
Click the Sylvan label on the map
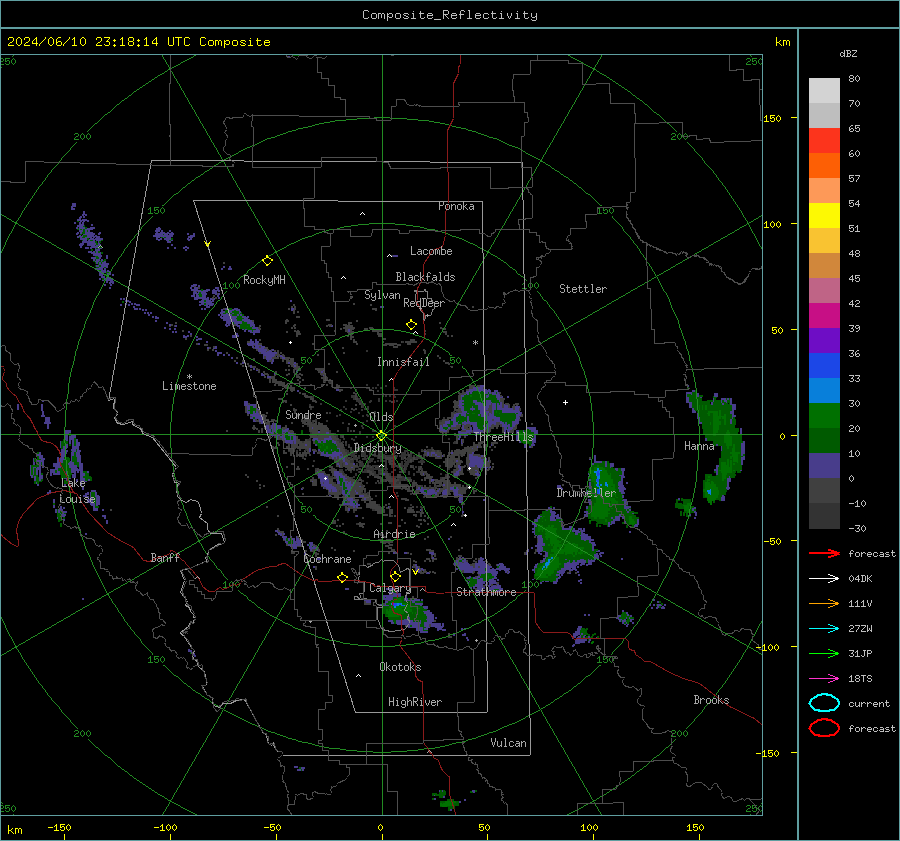[382, 295]
